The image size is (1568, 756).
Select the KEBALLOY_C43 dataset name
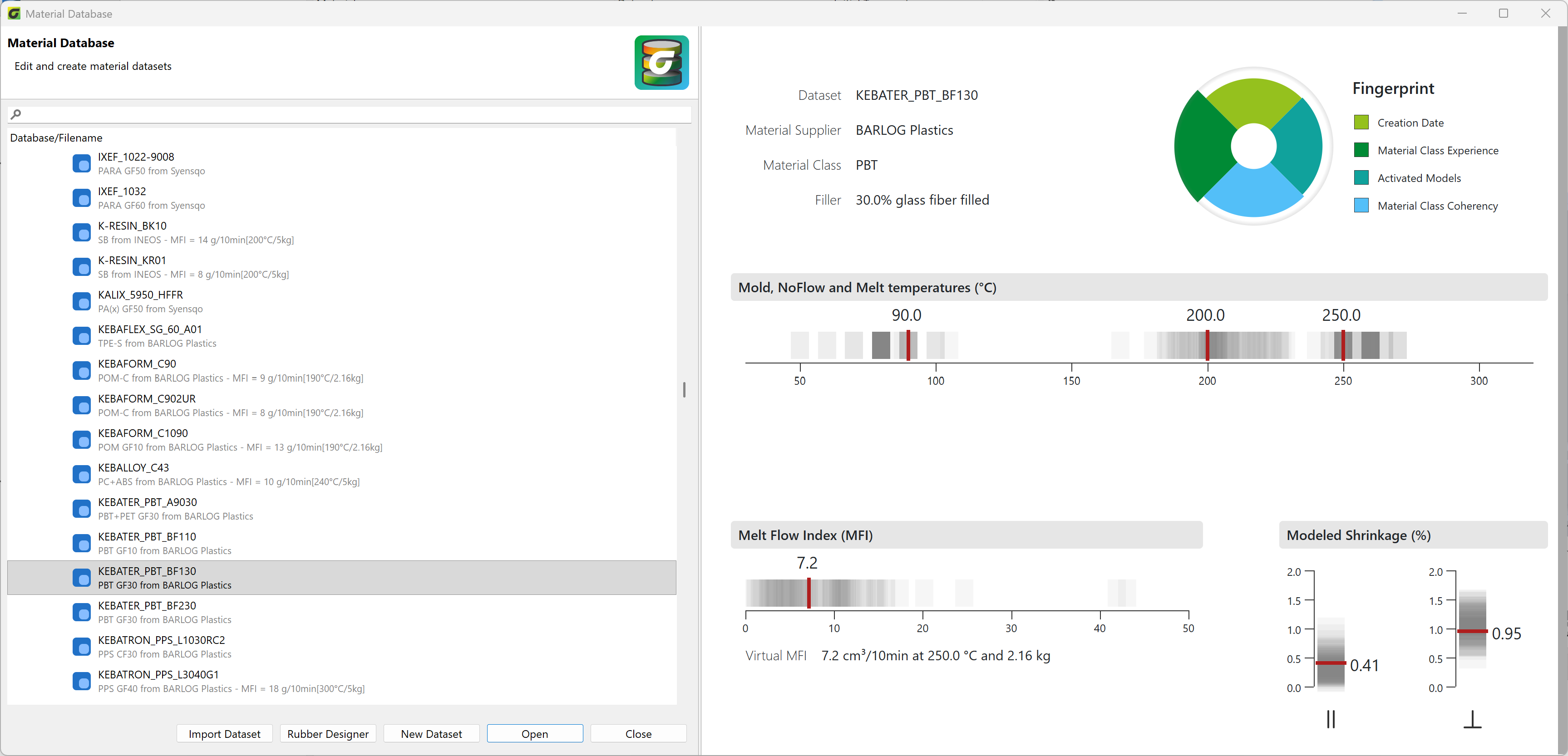click(133, 468)
